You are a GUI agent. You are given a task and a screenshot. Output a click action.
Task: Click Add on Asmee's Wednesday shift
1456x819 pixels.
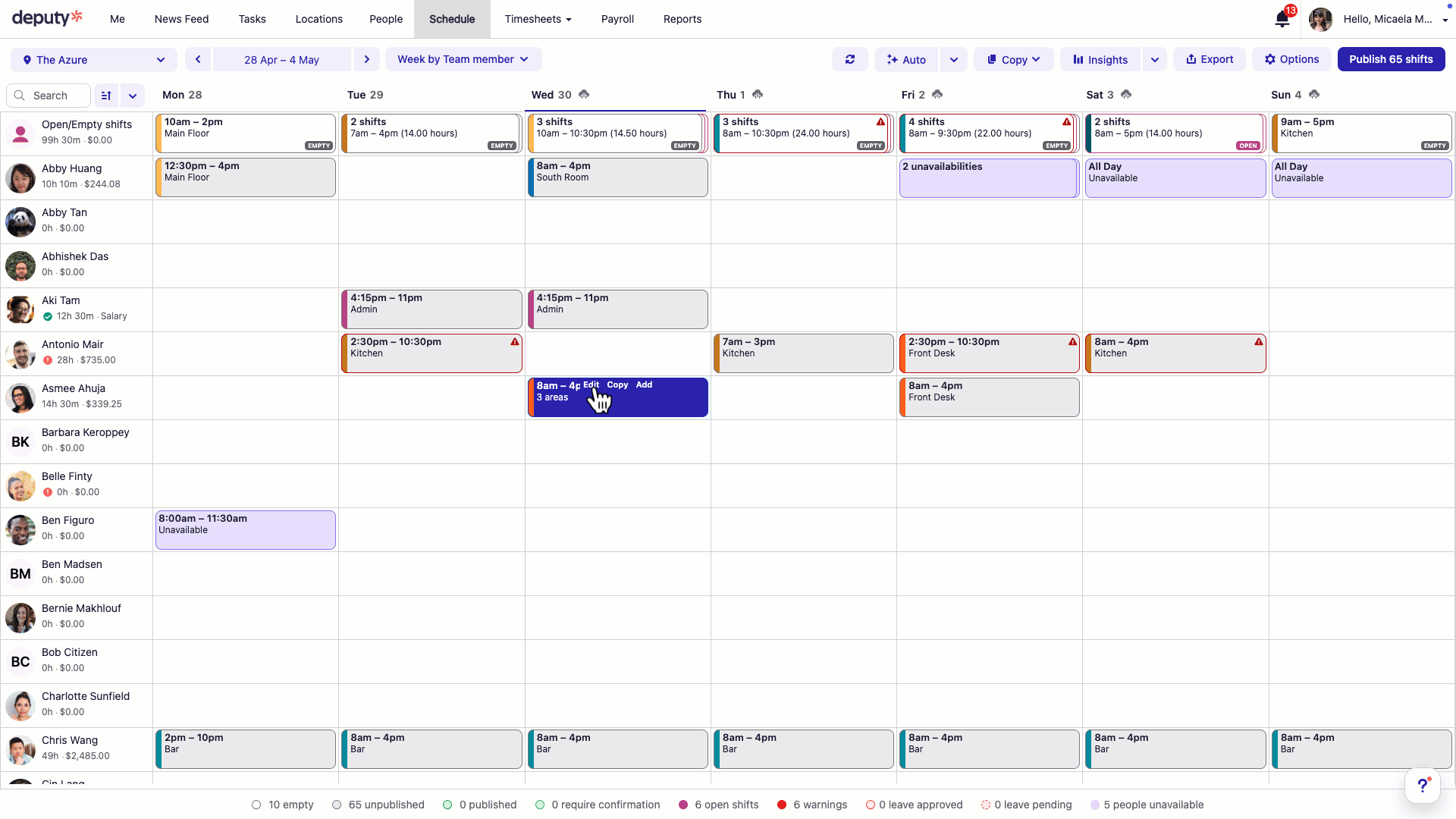644,385
